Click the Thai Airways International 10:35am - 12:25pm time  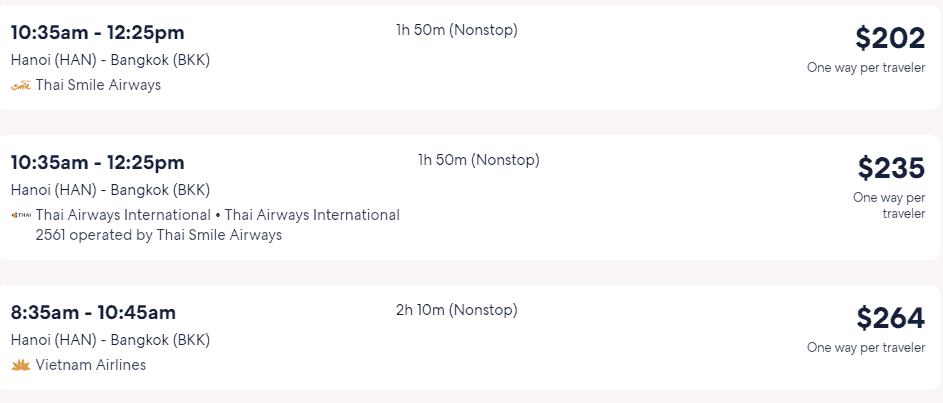pyautogui.click(x=97, y=162)
